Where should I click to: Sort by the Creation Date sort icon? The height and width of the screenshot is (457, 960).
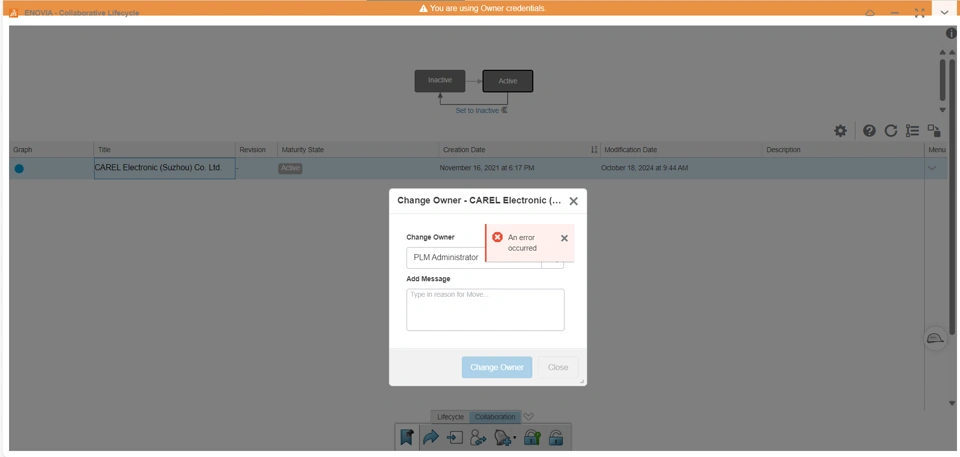pos(594,149)
